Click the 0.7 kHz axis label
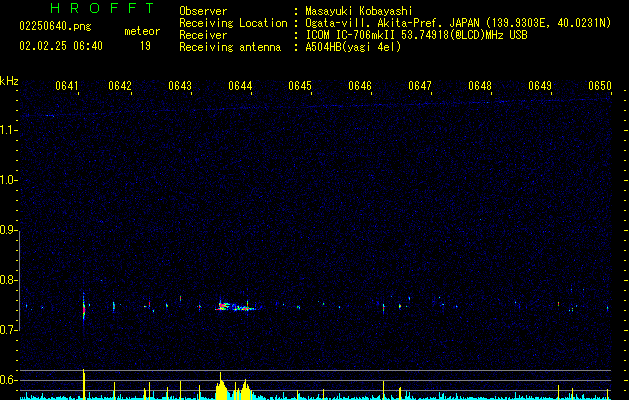Image resolution: width=629 pixels, height=400 pixels. click(x=9, y=330)
